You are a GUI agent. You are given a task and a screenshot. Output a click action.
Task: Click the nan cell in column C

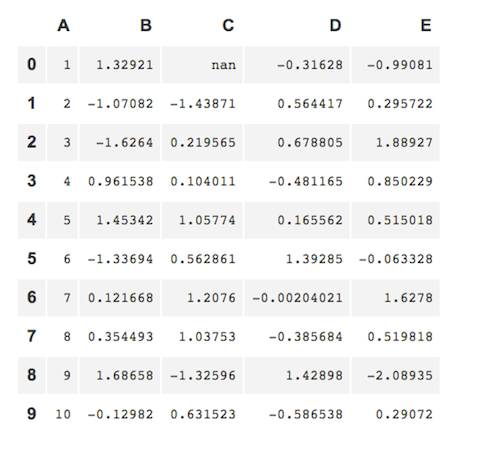pos(202,65)
